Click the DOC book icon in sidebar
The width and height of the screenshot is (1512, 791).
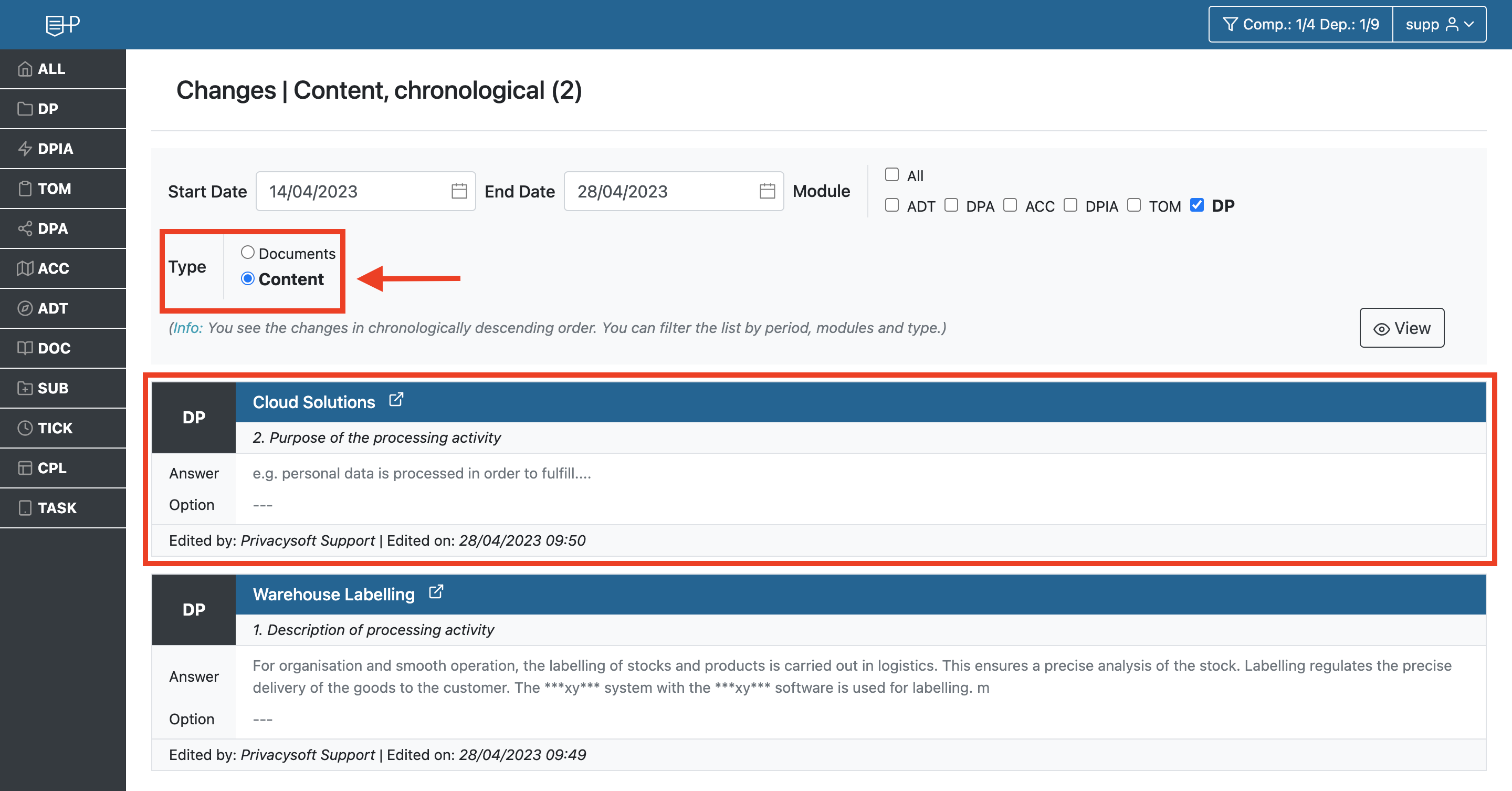pos(25,348)
